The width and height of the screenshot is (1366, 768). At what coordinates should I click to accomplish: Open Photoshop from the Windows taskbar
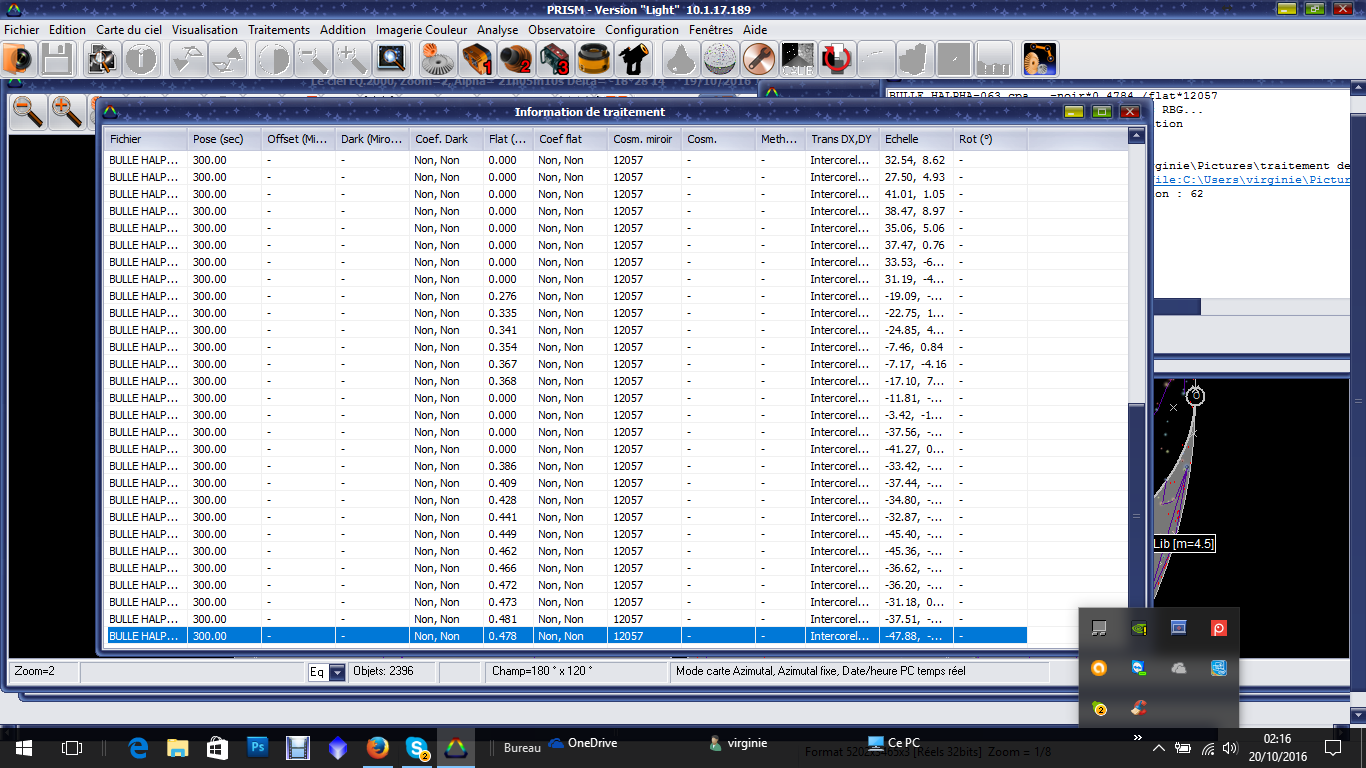[257, 747]
